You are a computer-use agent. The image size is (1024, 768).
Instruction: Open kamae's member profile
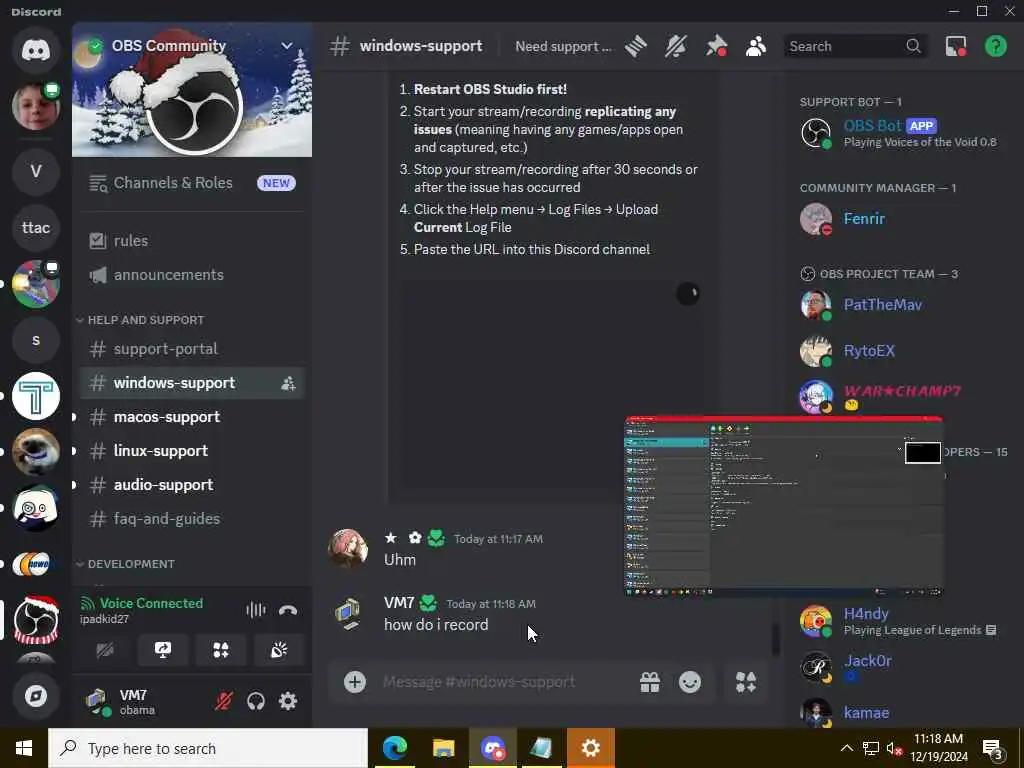[x=901, y=713]
